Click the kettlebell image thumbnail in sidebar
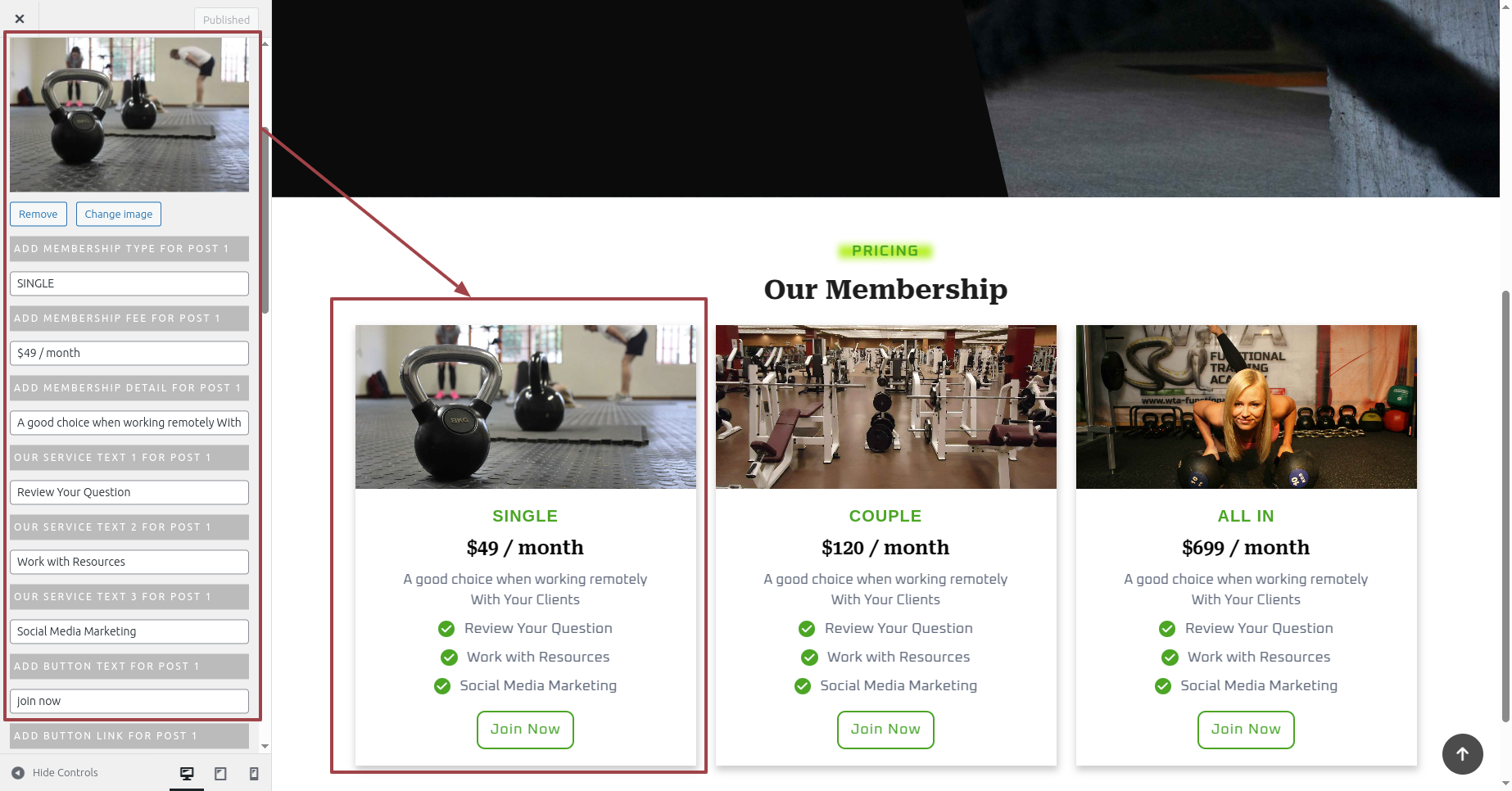Viewport: 1512px width, 791px height. [x=129, y=115]
